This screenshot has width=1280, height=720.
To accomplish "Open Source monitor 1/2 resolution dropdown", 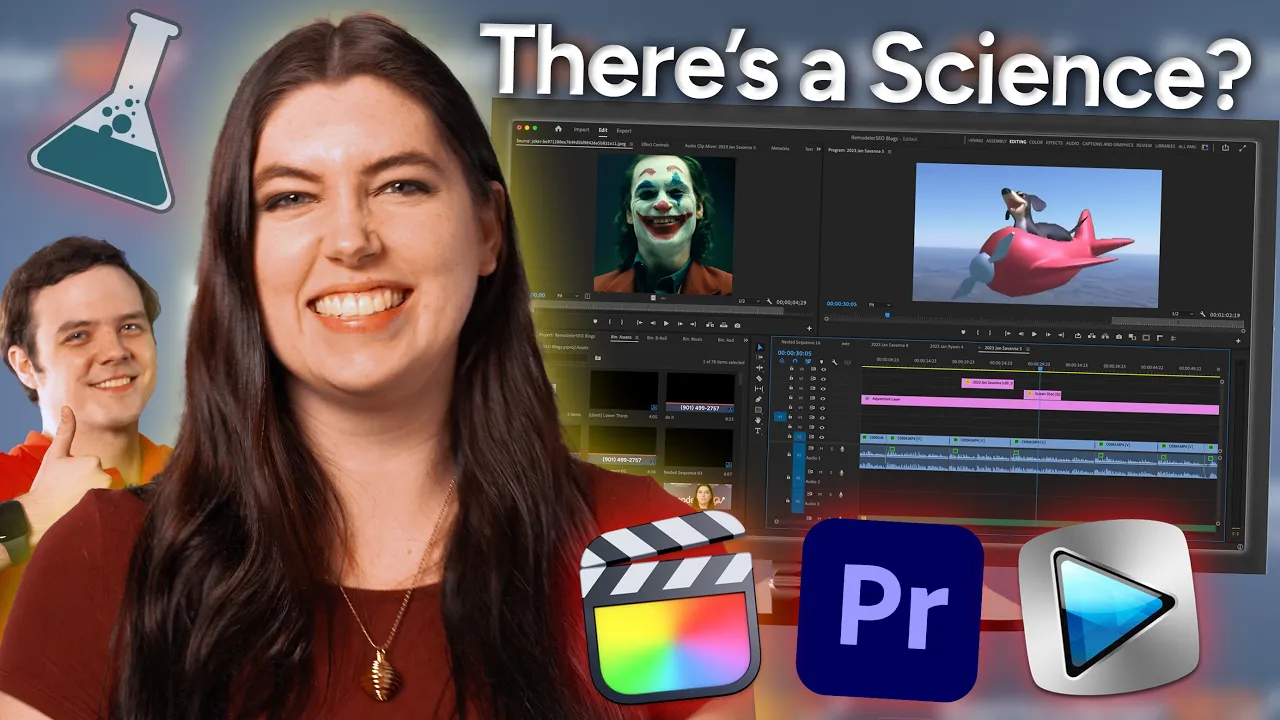I will 749,301.
